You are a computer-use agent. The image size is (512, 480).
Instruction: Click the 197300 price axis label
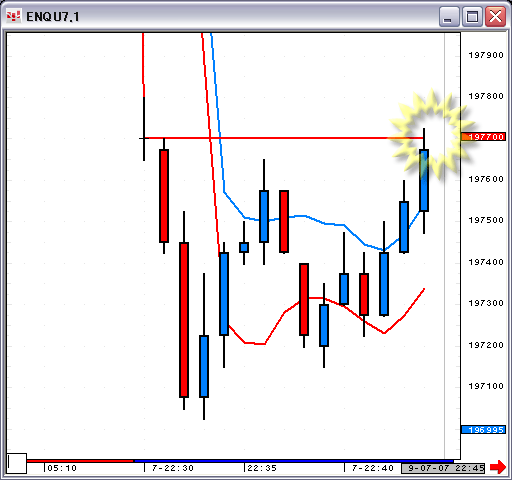[486, 303]
